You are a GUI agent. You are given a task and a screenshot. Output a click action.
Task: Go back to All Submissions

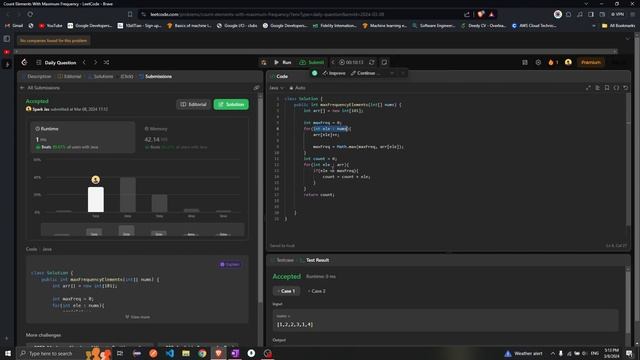[40, 88]
